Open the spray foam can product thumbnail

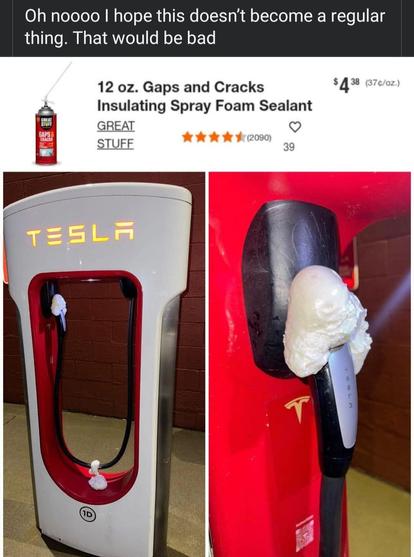[x=50, y=114]
